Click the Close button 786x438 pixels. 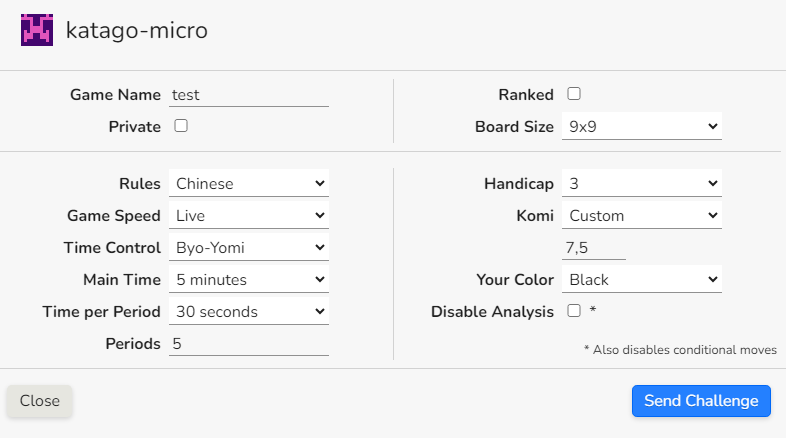tap(40, 401)
